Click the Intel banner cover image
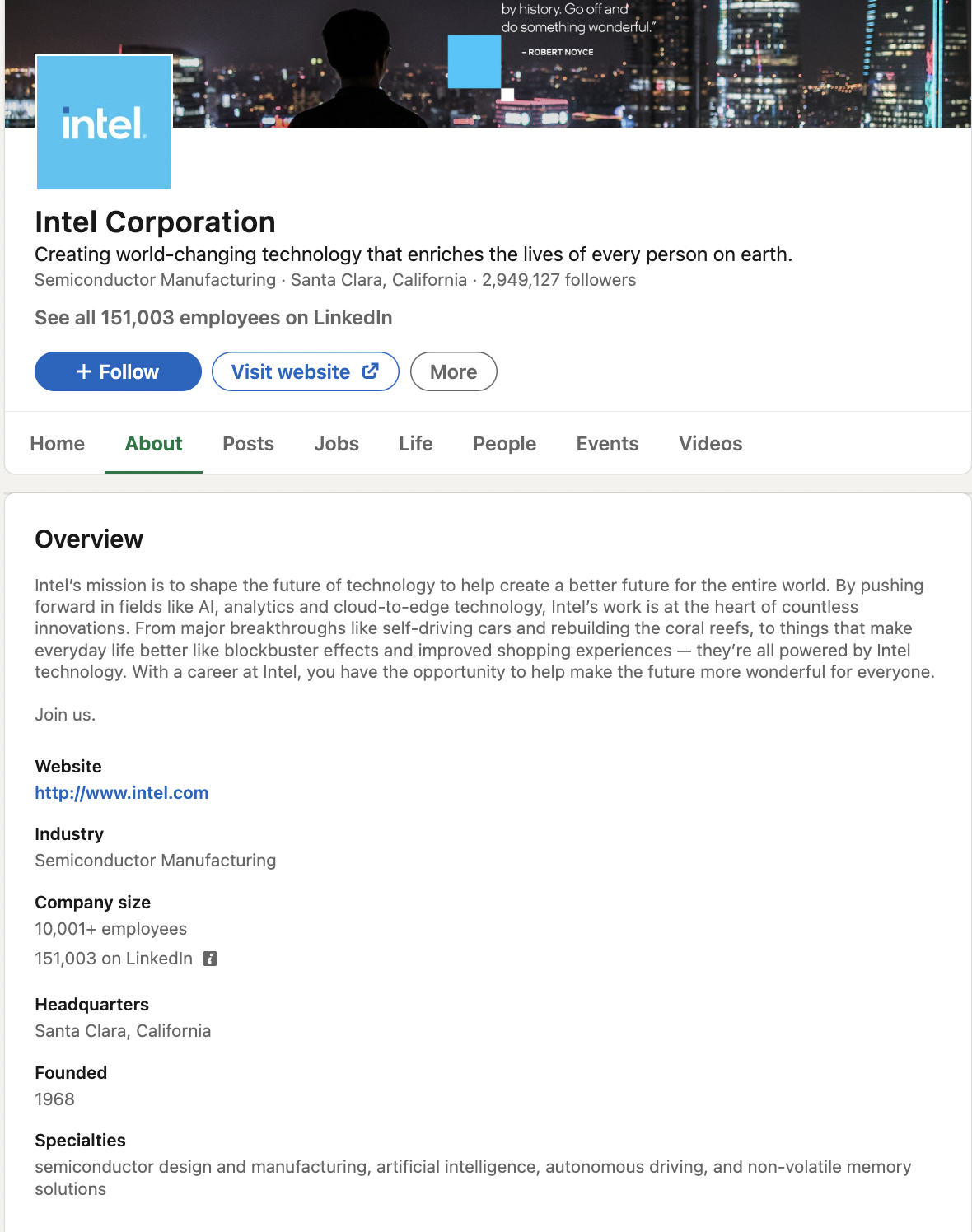 pos(577,62)
